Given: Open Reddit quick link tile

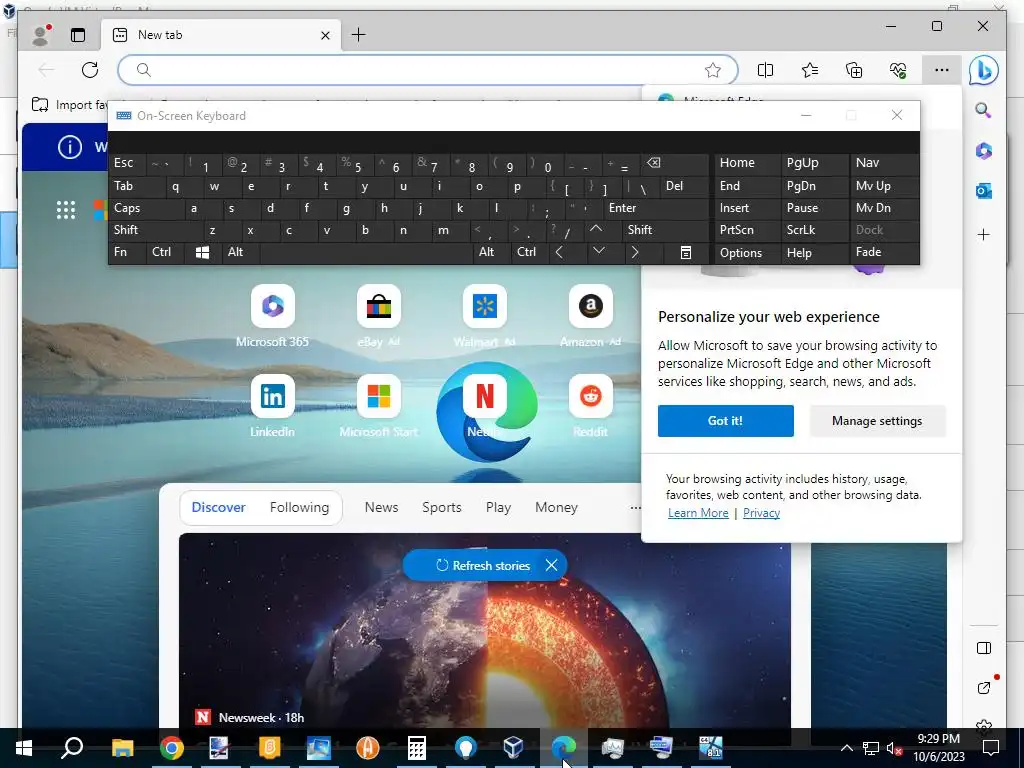Looking at the screenshot, I should (x=590, y=396).
